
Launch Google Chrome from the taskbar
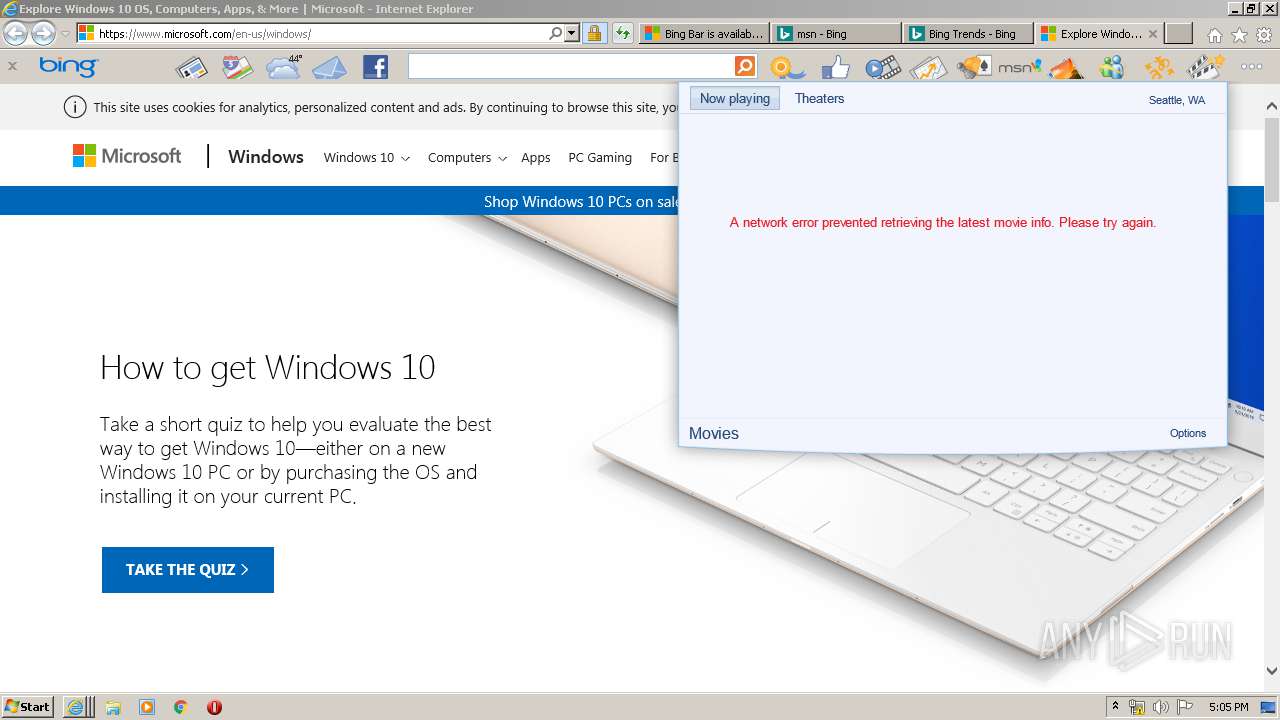[x=180, y=707]
